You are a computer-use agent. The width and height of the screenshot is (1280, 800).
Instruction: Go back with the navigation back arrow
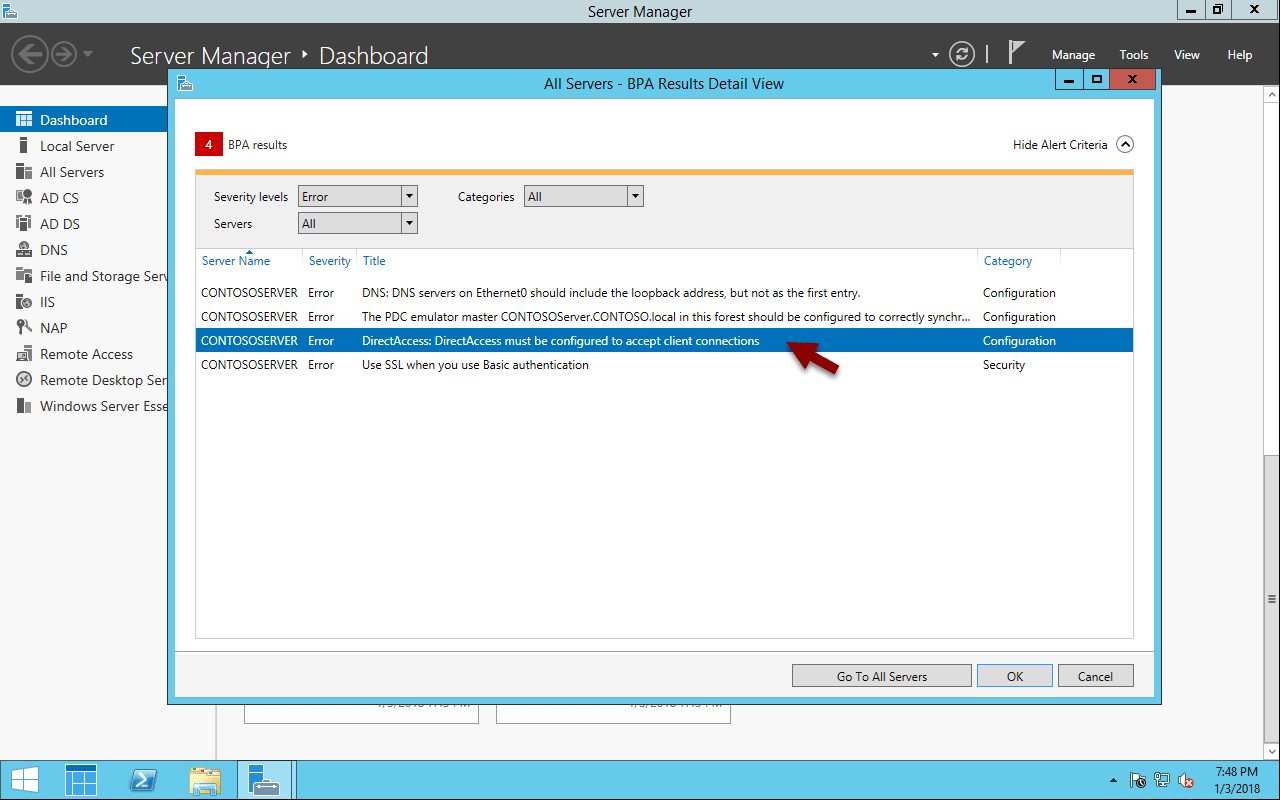[x=30, y=53]
